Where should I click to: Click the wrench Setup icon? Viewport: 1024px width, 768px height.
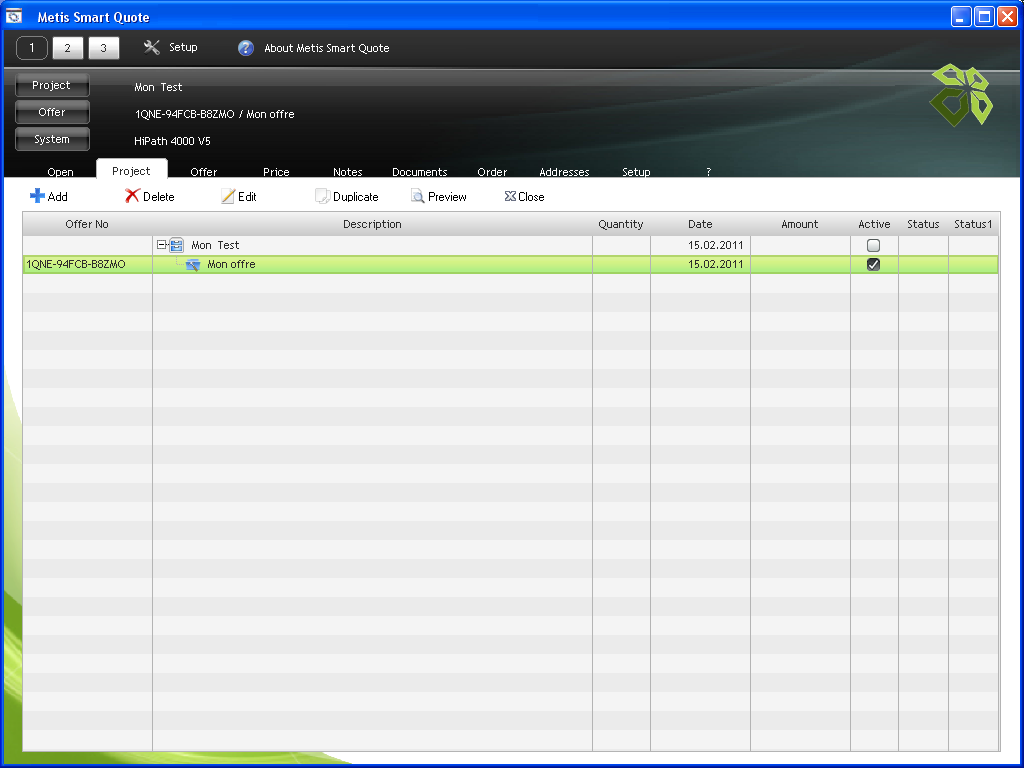[152, 47]
